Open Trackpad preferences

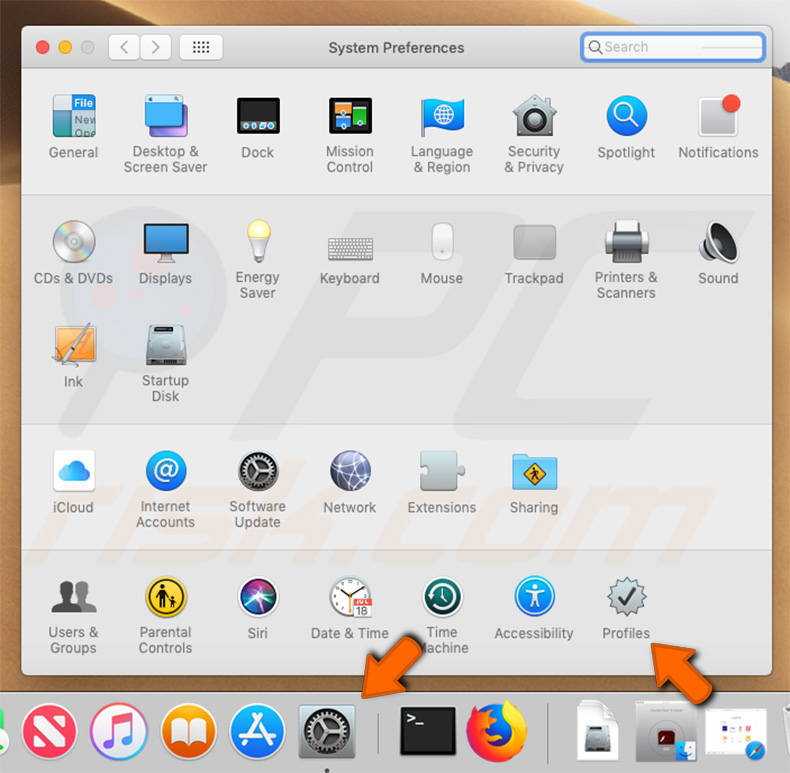pyautogui.click(x=535, y=242)
